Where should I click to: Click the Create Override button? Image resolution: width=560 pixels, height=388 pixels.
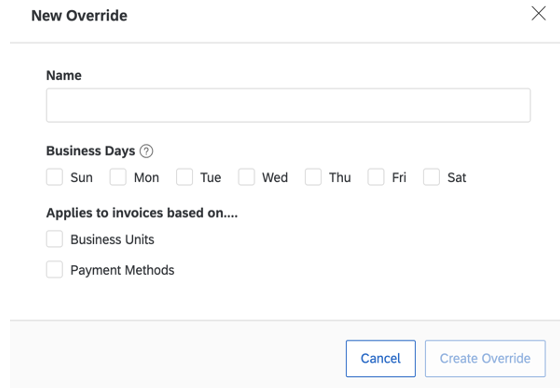point(485,358)
